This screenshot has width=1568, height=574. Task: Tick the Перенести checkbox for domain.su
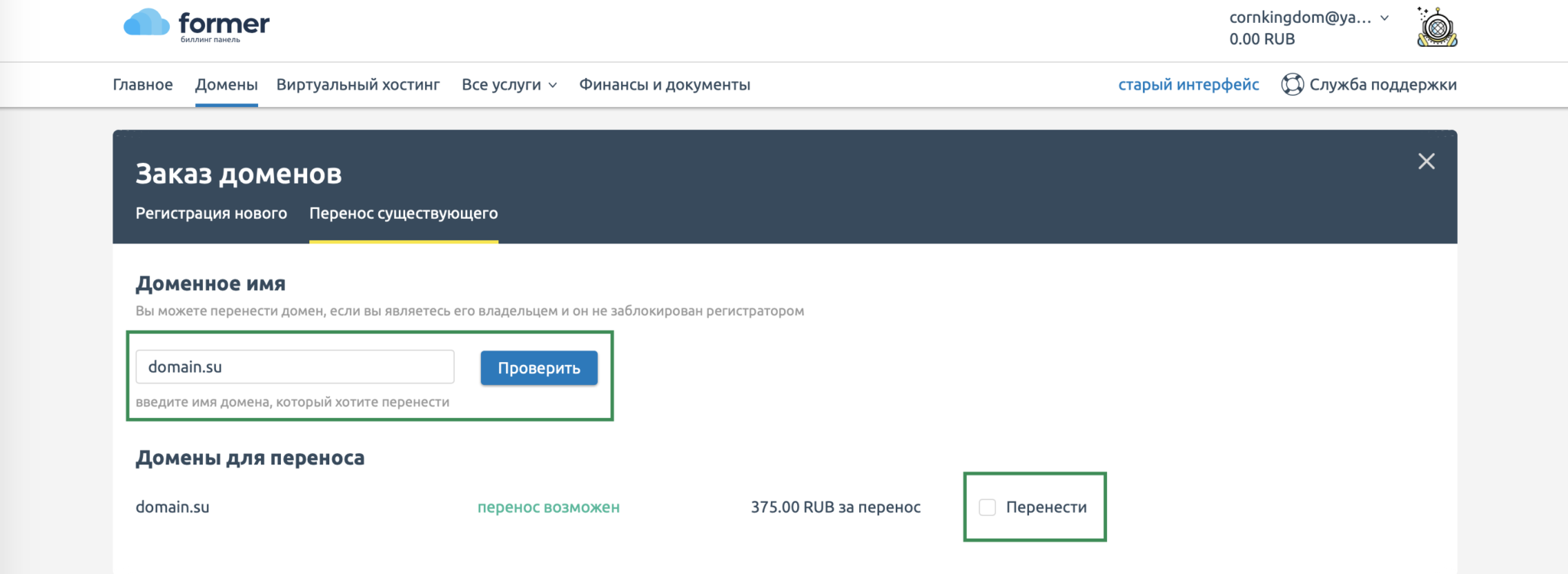point(988,507)
